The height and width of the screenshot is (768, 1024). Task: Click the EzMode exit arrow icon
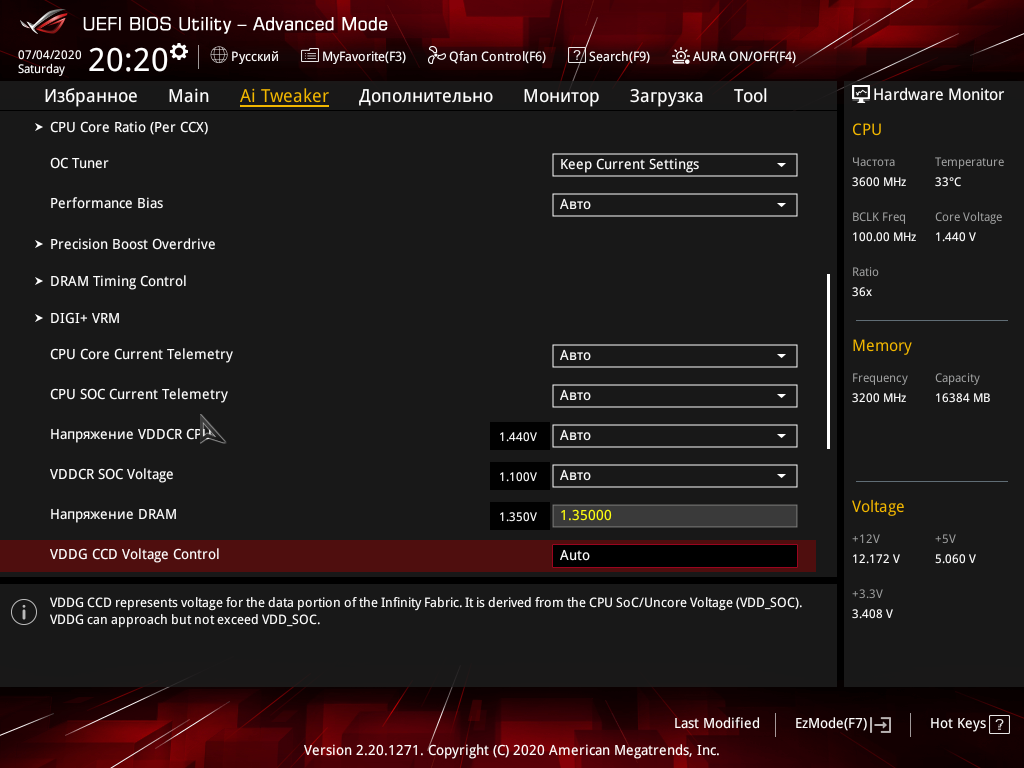[881, 724]
